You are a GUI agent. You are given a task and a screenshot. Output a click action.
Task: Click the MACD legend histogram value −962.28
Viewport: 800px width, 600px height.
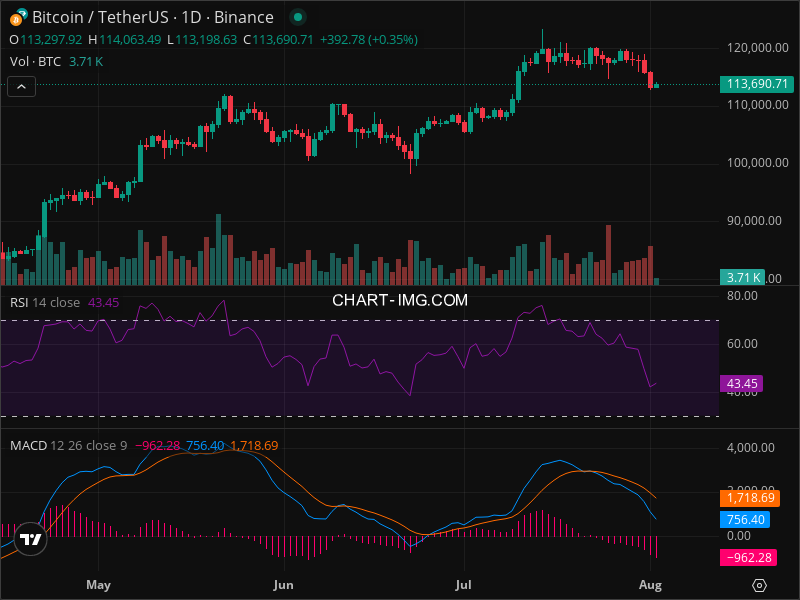(x=157, y=445)
